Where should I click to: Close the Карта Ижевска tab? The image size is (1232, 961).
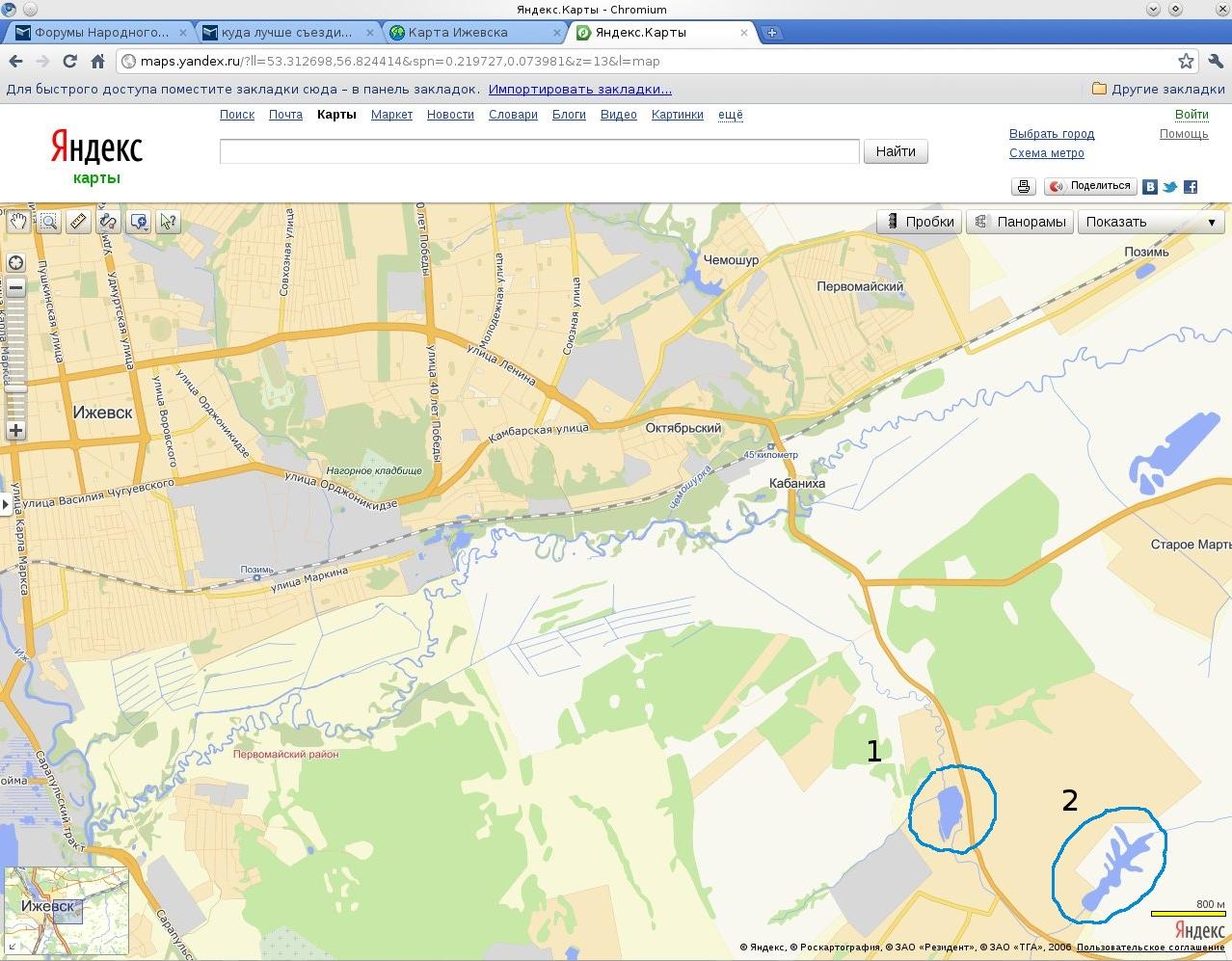(556, 33)
